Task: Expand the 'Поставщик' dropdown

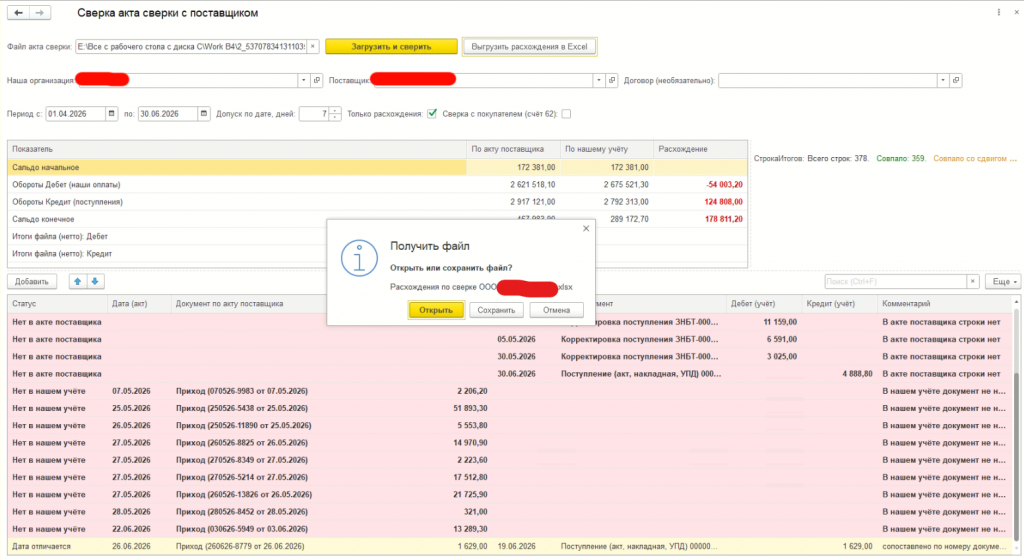Action: tap(599, 80)
